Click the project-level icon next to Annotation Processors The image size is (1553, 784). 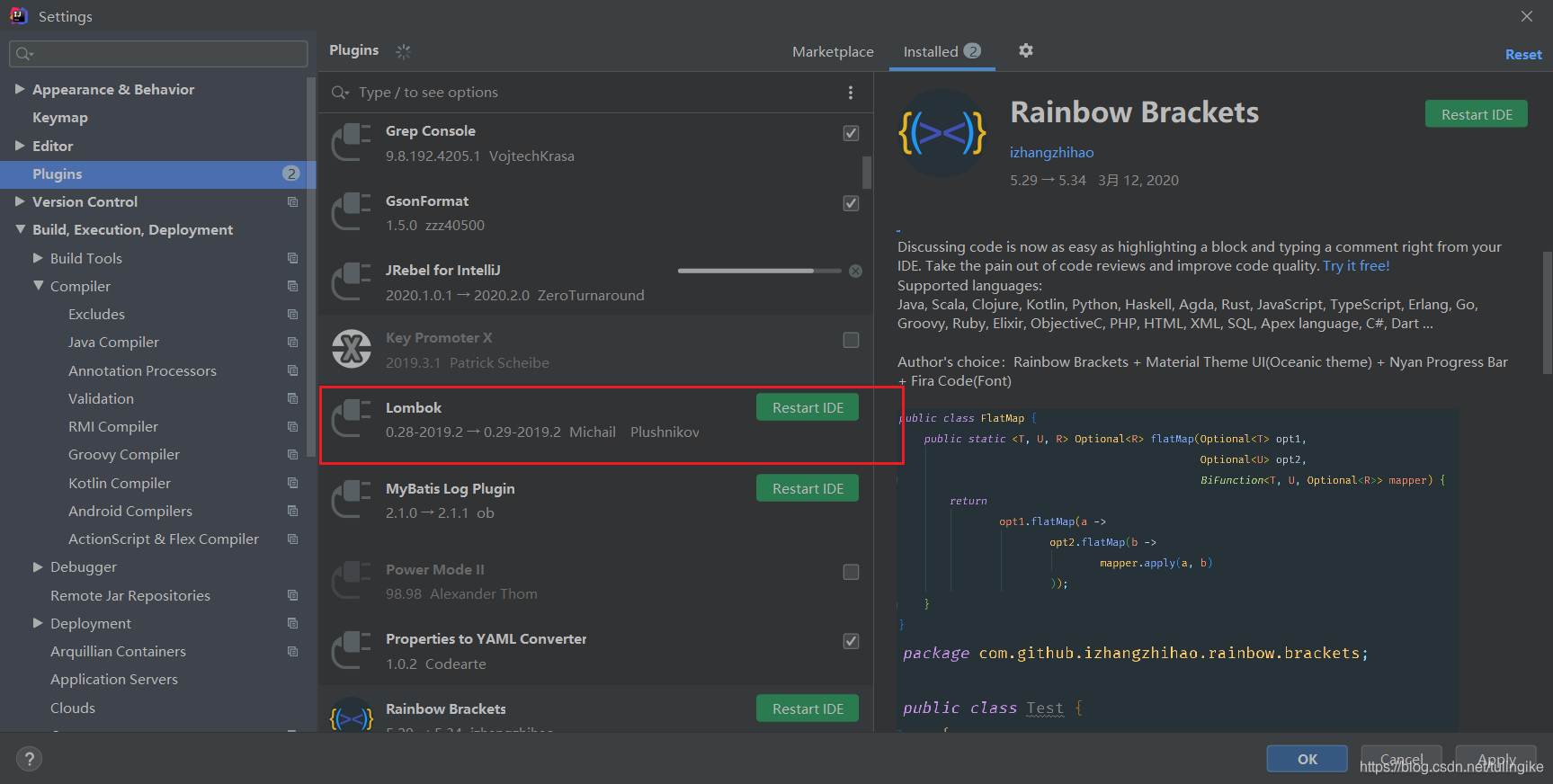pyautogui.click(x=292, y=370)
